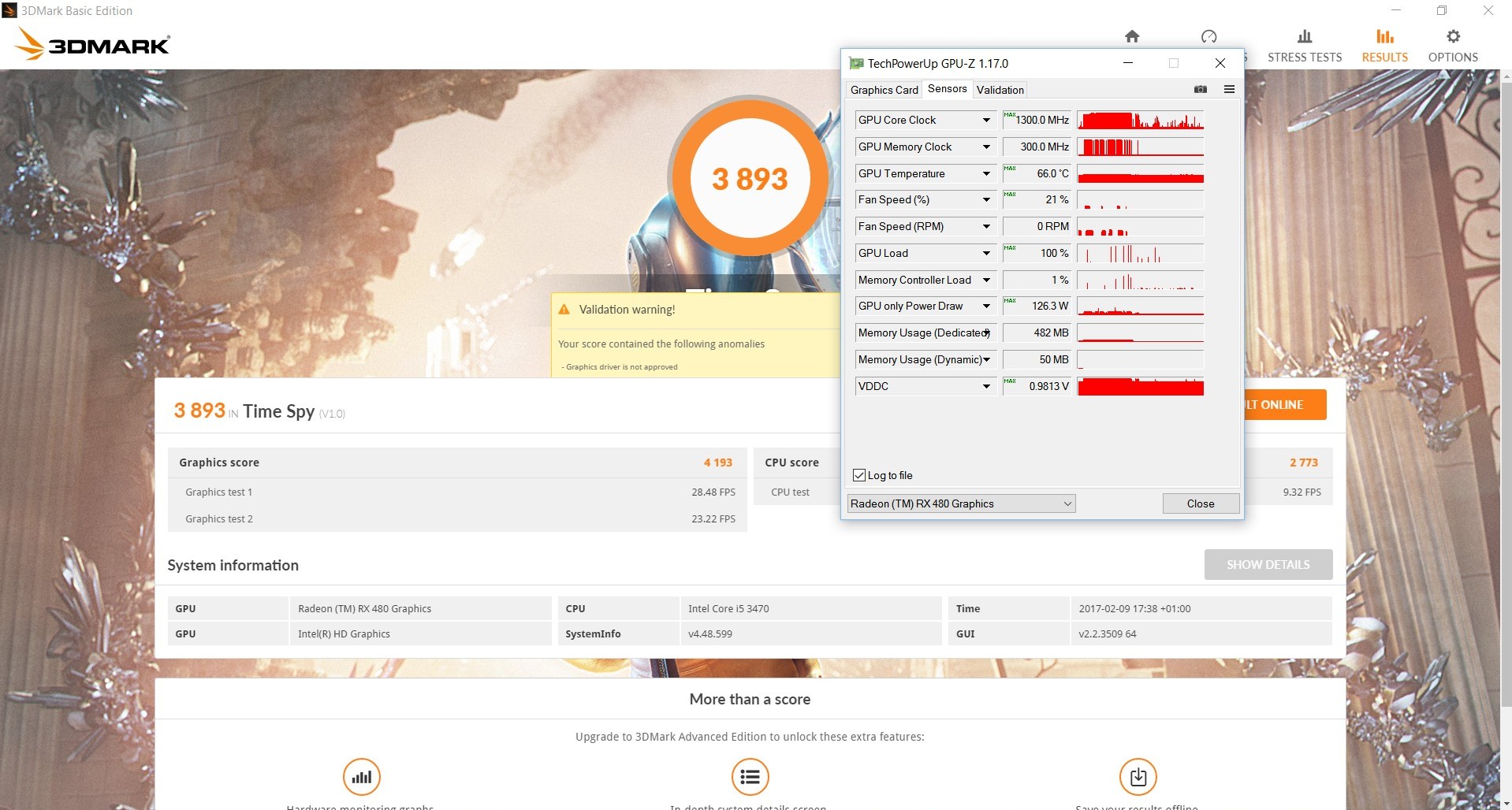Click the SystemInfo v4.48.599 cell

[810, 634]
